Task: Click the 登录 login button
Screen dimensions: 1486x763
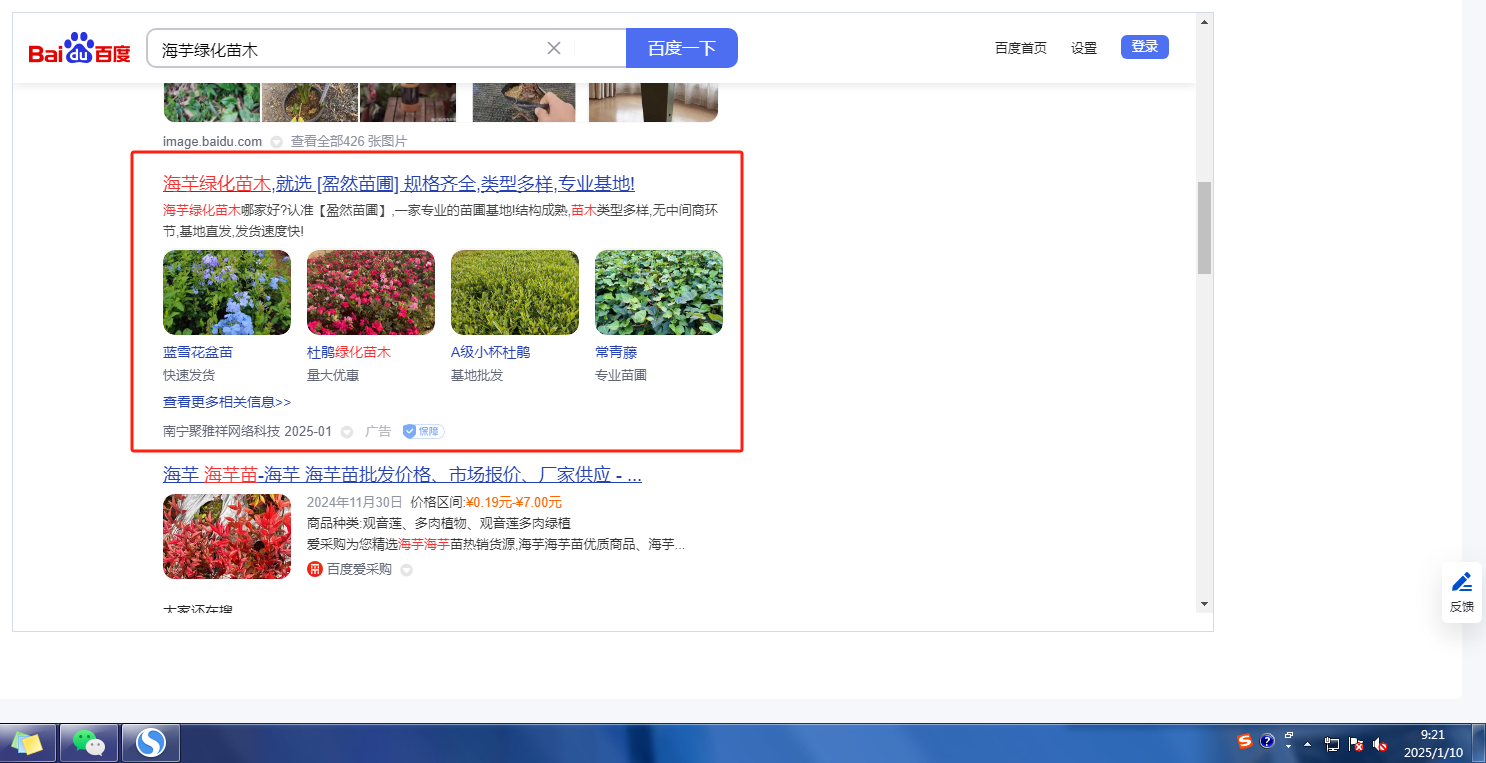Action: click(x=1145, y=47)
